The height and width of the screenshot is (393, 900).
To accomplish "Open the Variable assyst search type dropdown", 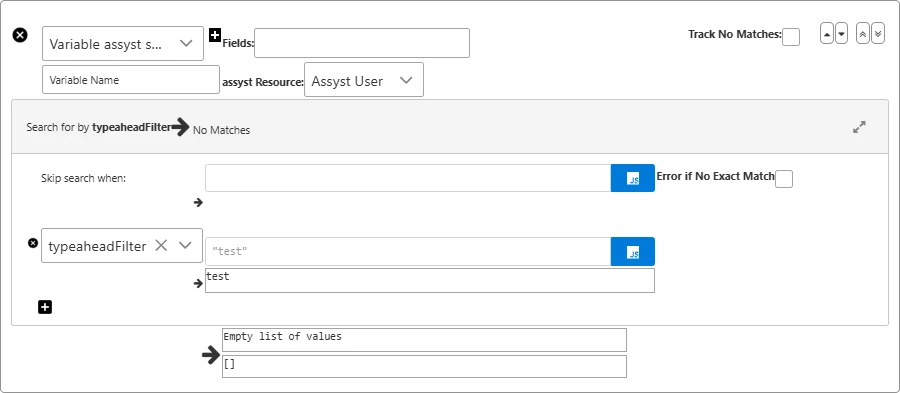I will (x=123, y=44).
